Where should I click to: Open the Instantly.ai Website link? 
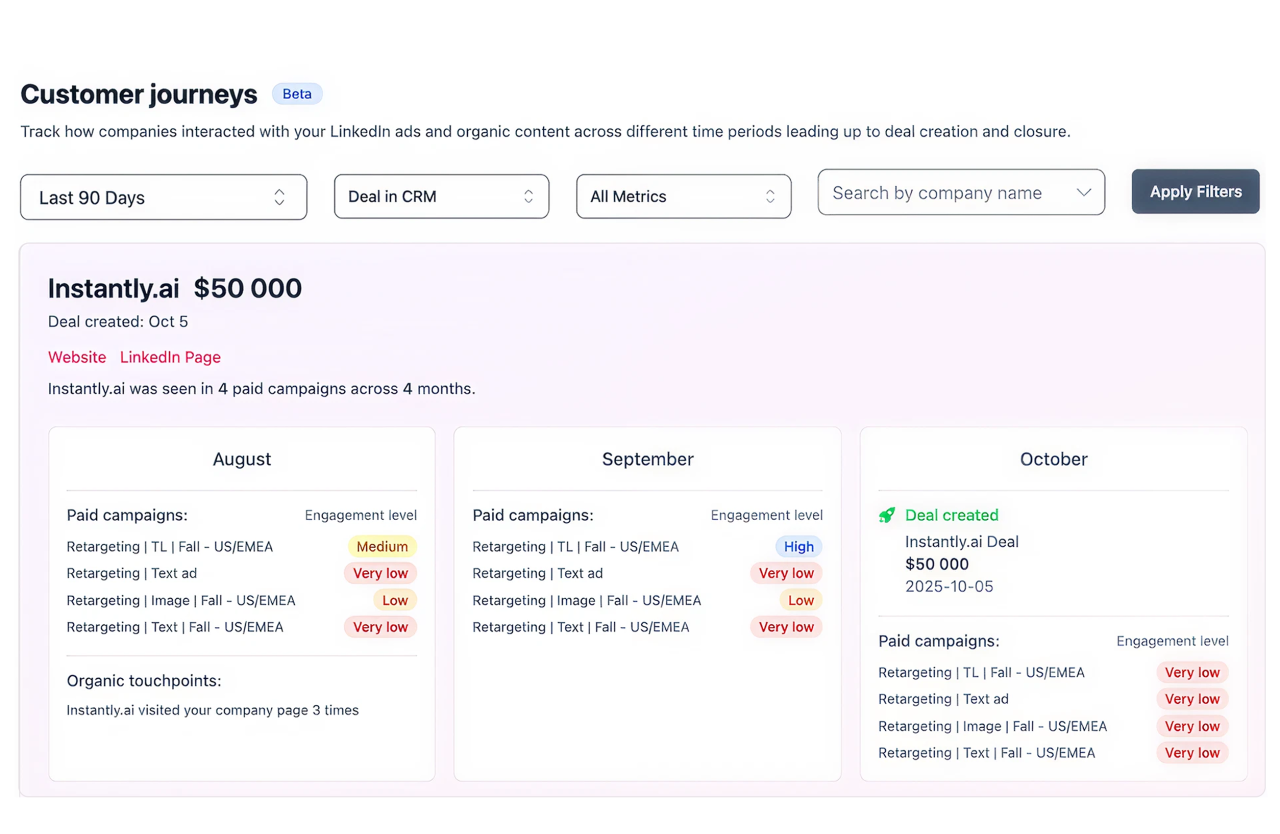click(x=77, y=357)
